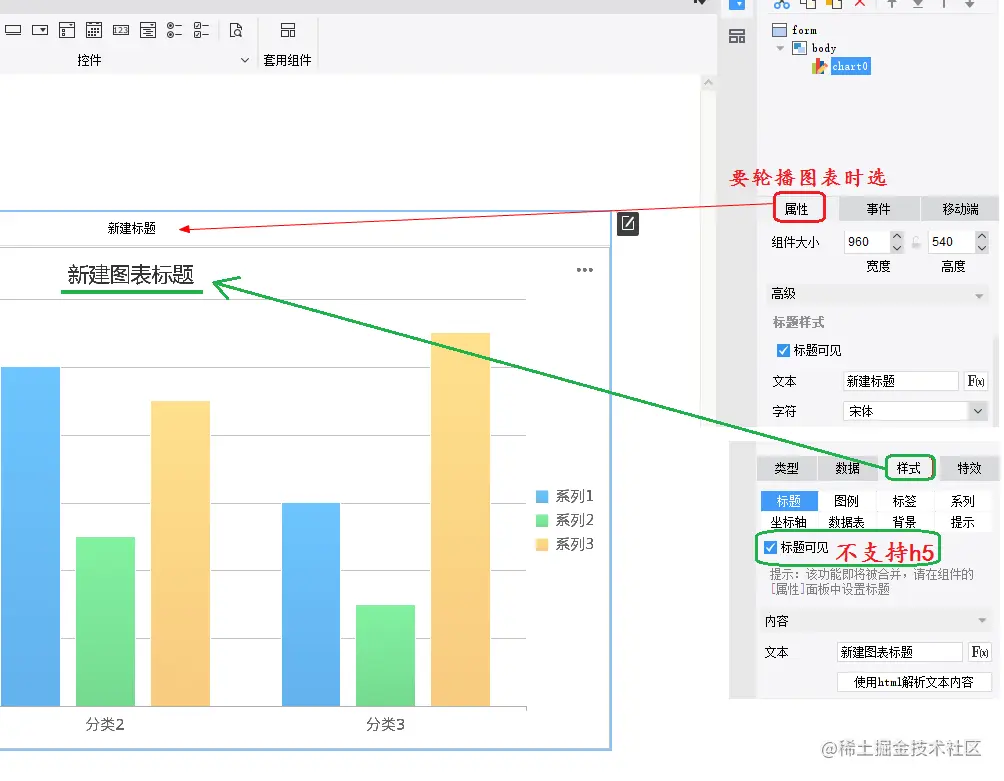Select the 提示 style sub-tab
1004x781 pixels.
[962, 522]
